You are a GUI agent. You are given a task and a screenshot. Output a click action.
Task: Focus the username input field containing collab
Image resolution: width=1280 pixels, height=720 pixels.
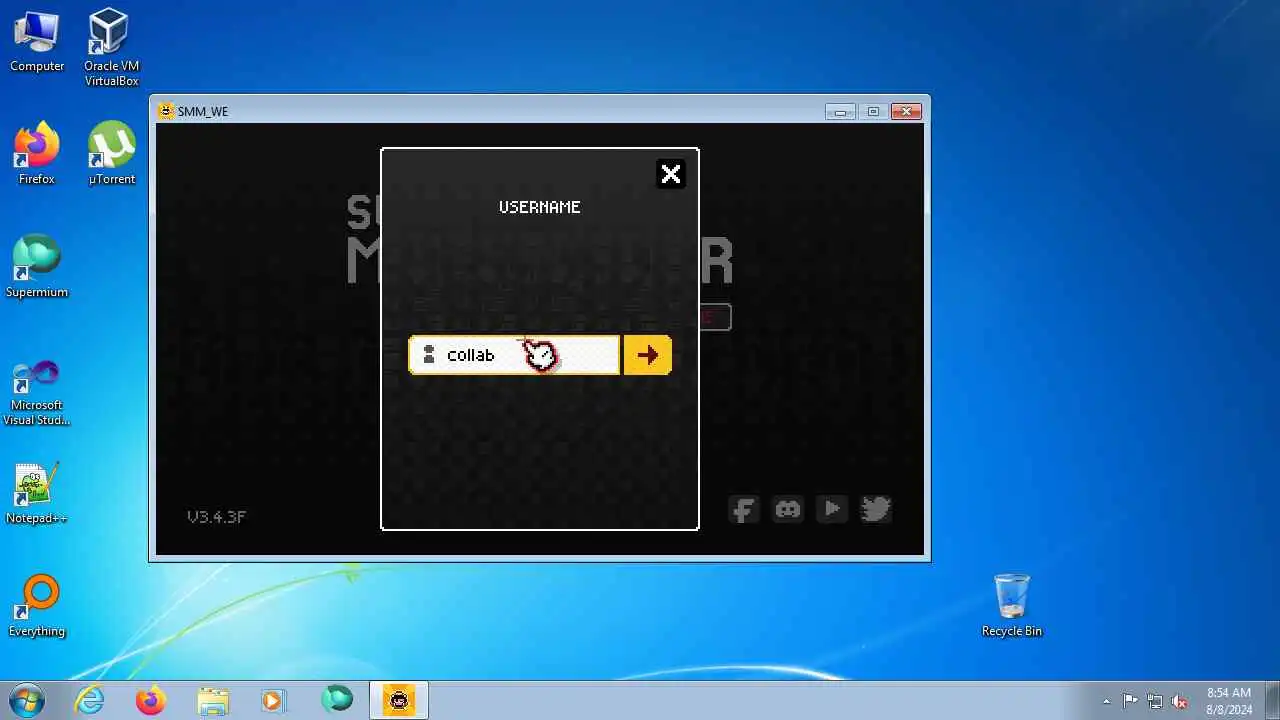pyautogui.click(x=515, y=355)
